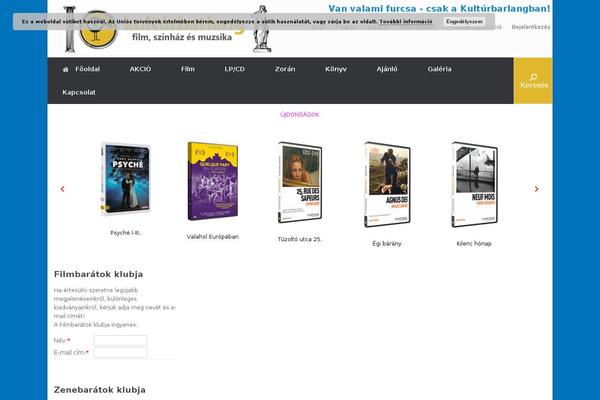Select LP/CD in the navigation bar
600x400 pixels.
point(235,69)
